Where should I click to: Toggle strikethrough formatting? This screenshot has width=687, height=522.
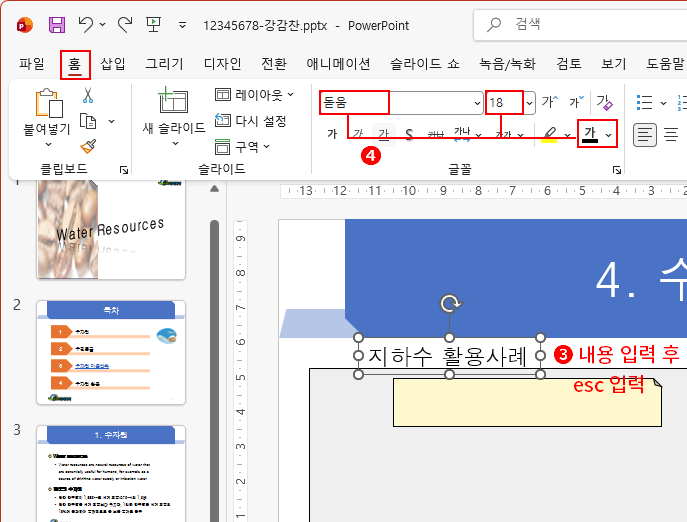tap(436, 134)
